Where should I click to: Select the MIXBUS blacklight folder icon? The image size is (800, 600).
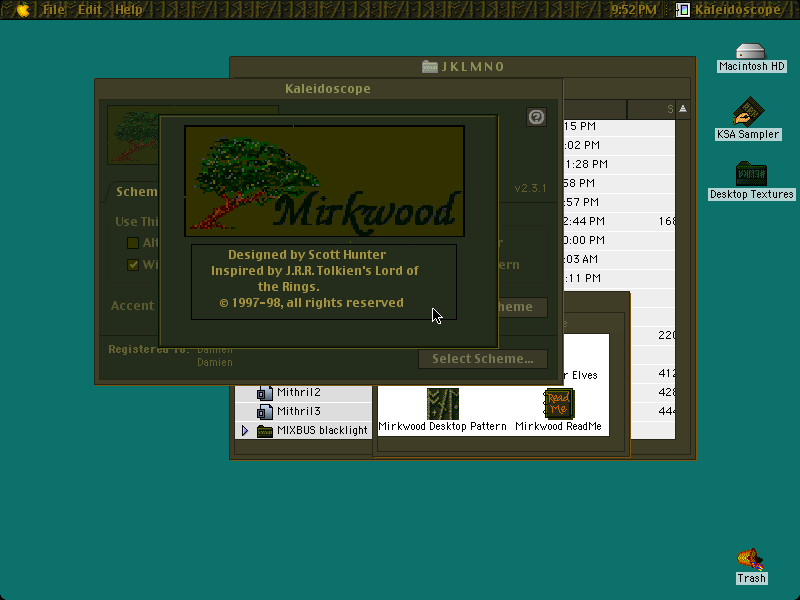[265, 431]
